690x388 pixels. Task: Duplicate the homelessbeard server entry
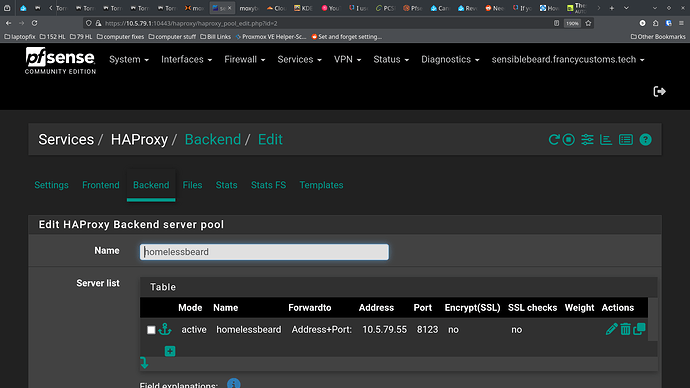coord(639,329)
